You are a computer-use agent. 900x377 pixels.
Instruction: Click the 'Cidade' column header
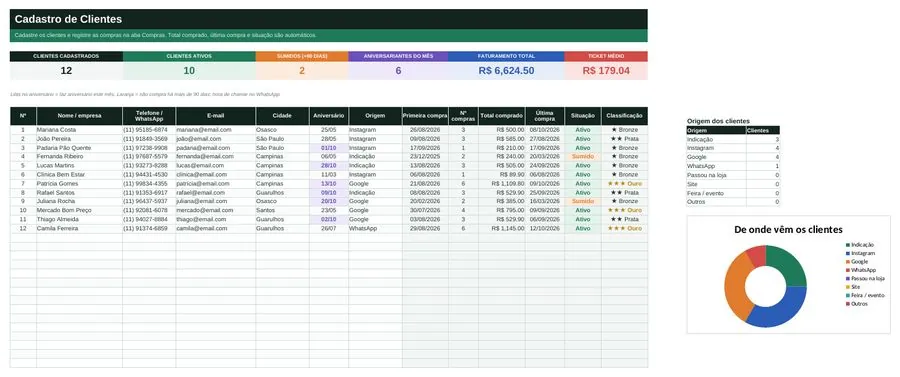pyautogui.click(x=282, y=116)
